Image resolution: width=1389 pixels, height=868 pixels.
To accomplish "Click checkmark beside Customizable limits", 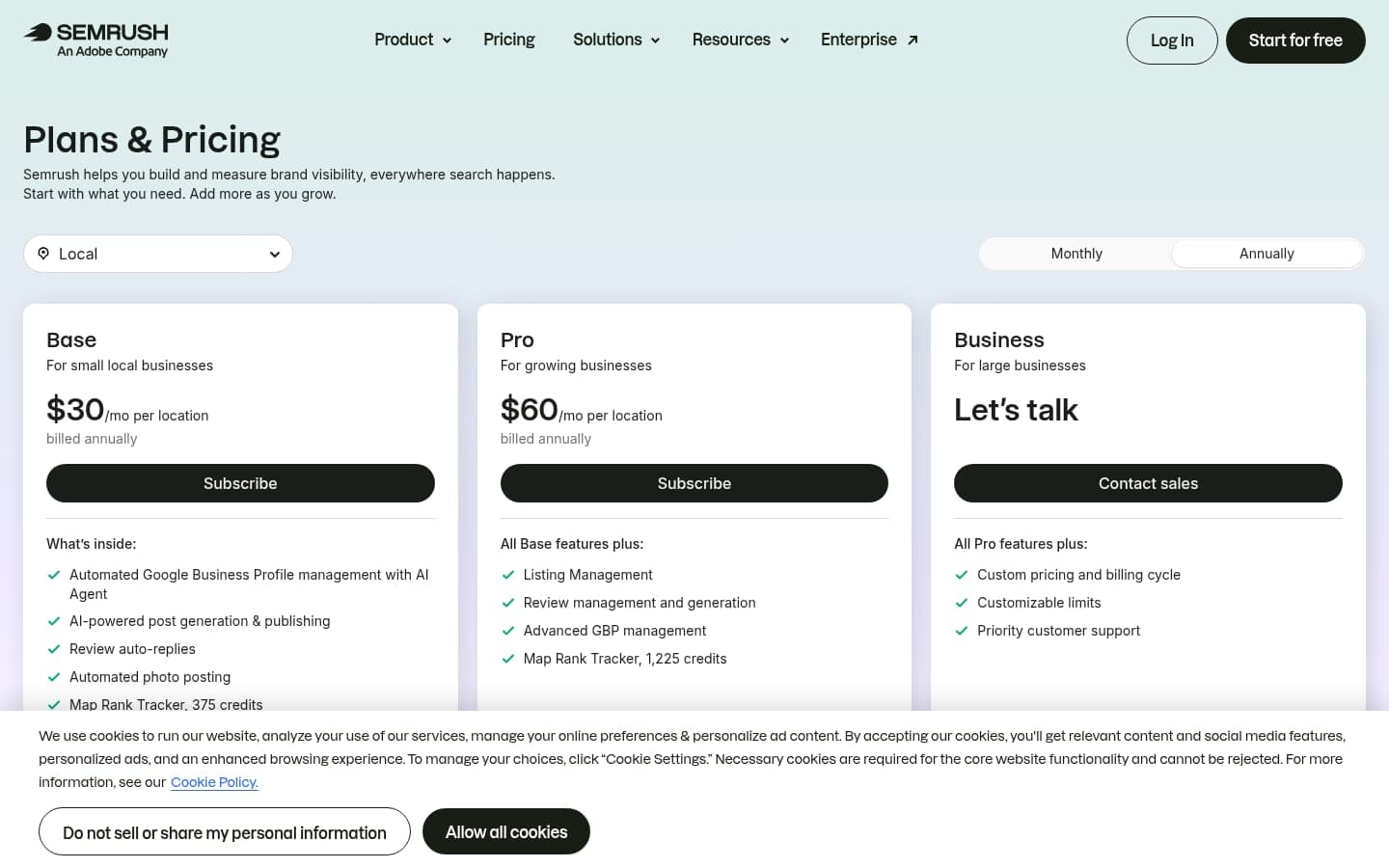I will pos(962,603).
